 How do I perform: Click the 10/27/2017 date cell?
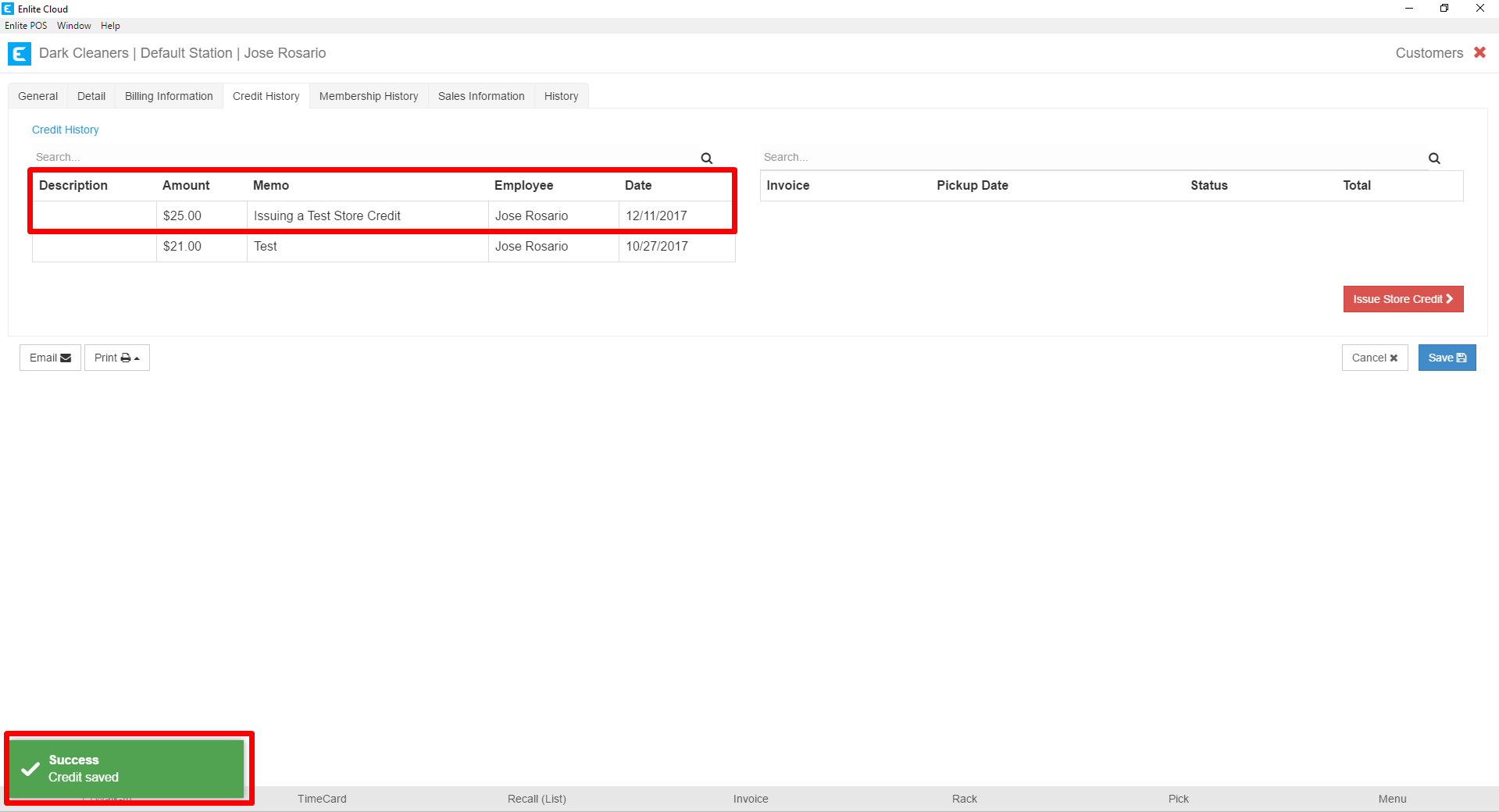tap(676, 247)
